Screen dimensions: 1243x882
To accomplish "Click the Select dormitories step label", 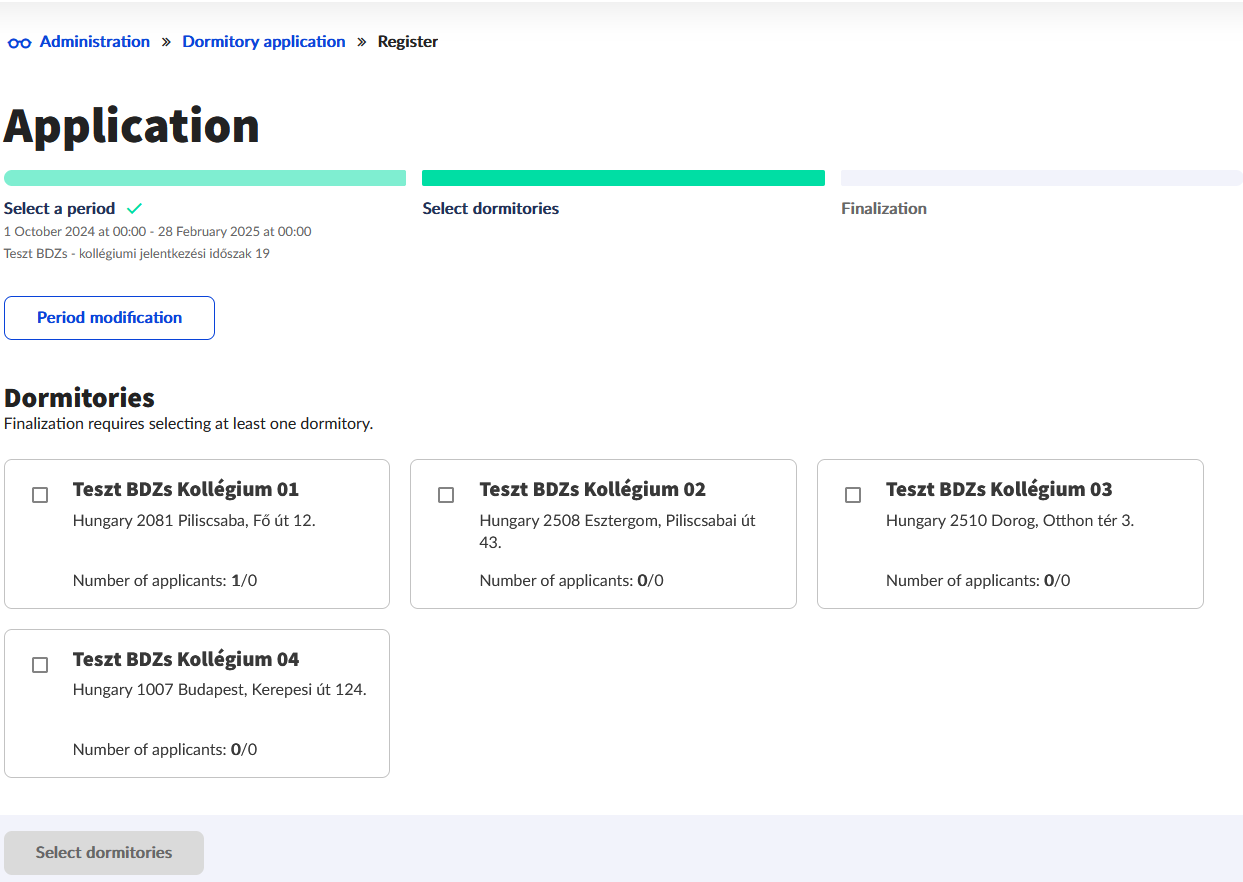I will 490,209.
